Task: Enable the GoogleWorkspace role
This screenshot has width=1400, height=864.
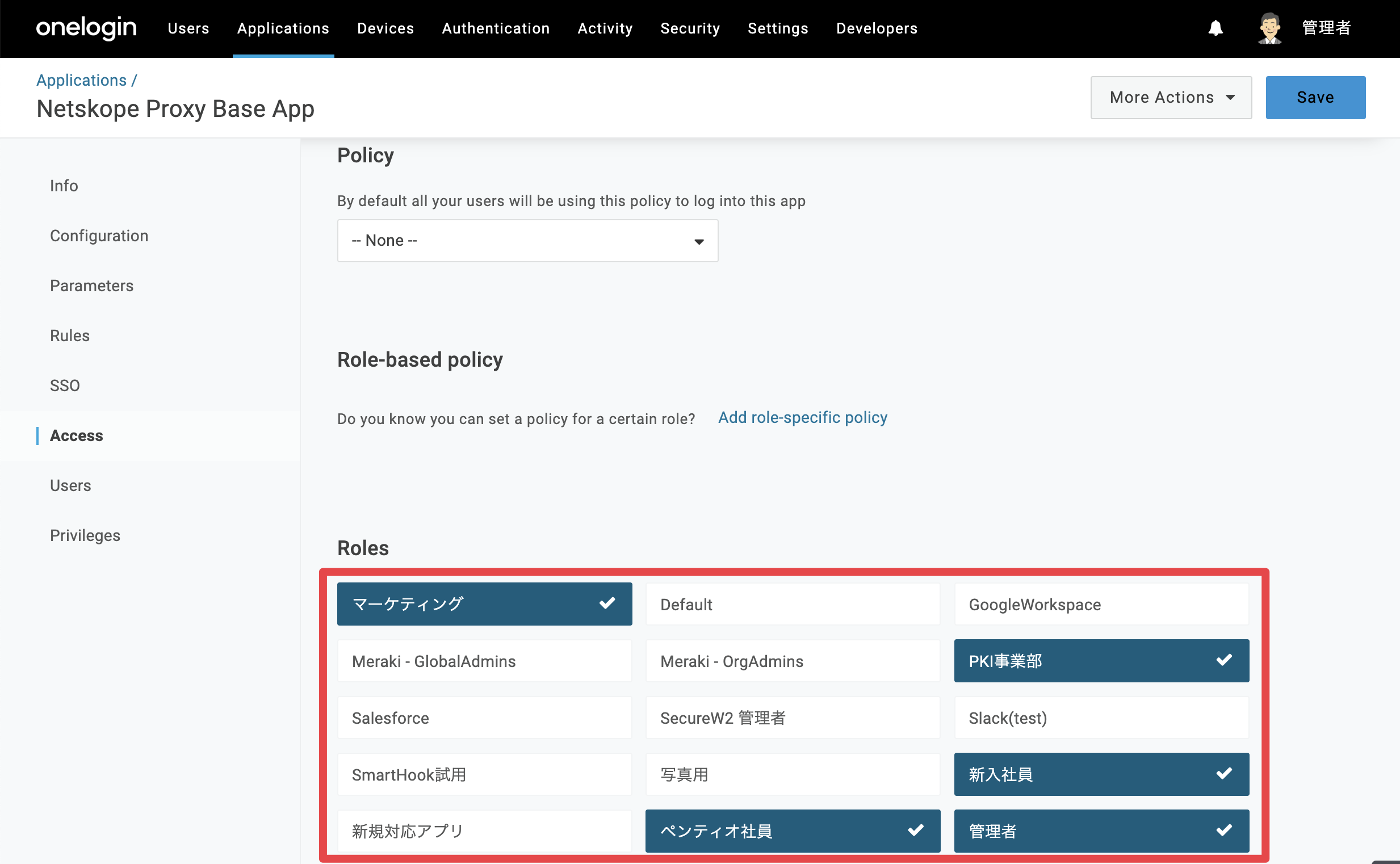Action: [x=1102, y=604]
